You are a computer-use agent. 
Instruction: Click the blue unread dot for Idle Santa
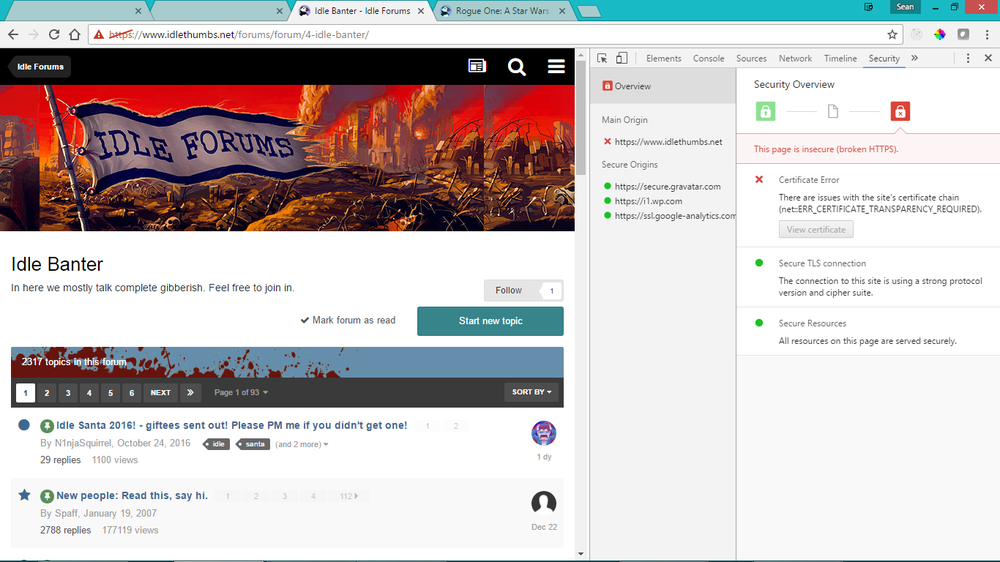click(24, 425)
